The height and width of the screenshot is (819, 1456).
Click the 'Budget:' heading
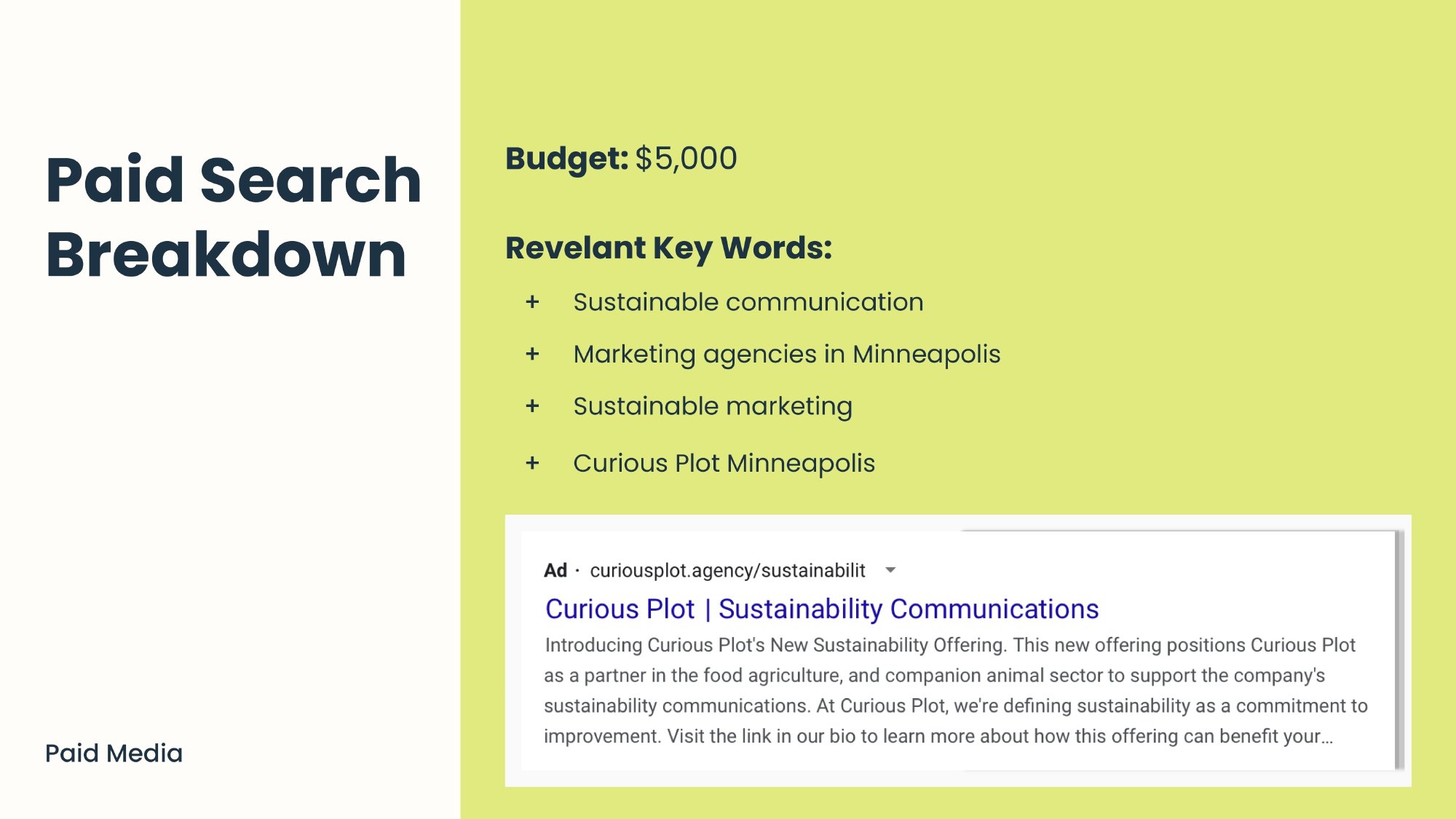click(x=566, y=159)
